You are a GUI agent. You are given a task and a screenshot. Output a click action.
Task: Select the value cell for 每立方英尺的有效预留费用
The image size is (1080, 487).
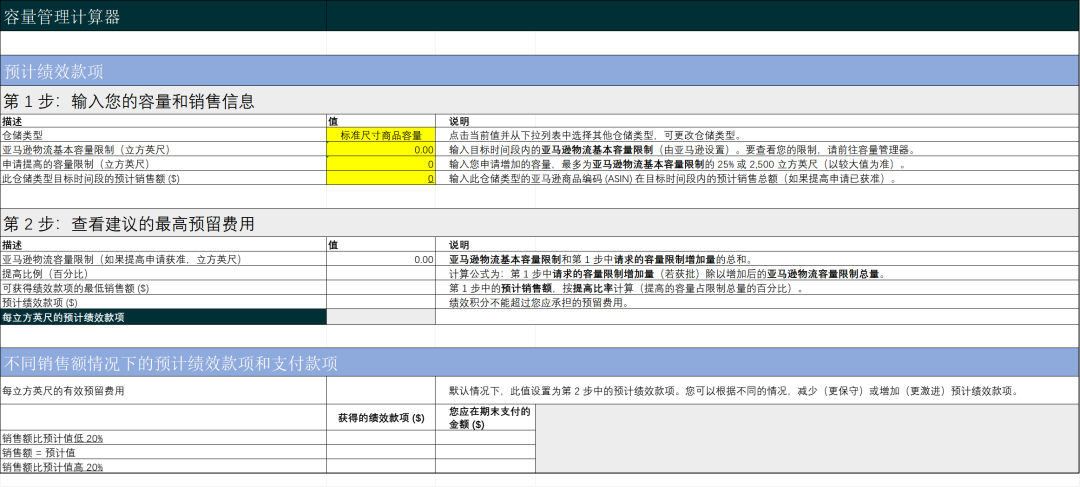(x=381, y=391)
